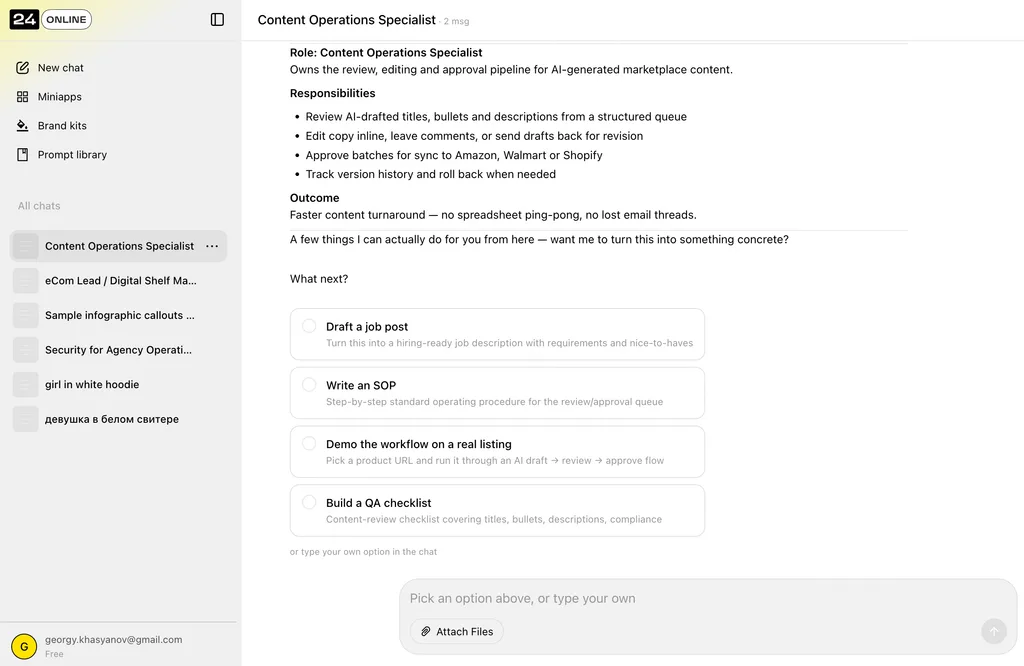Image resolution: width=1024 pixels, height=666 pixels.
Task: Go to Brand kits
Action: click(62, 125)
